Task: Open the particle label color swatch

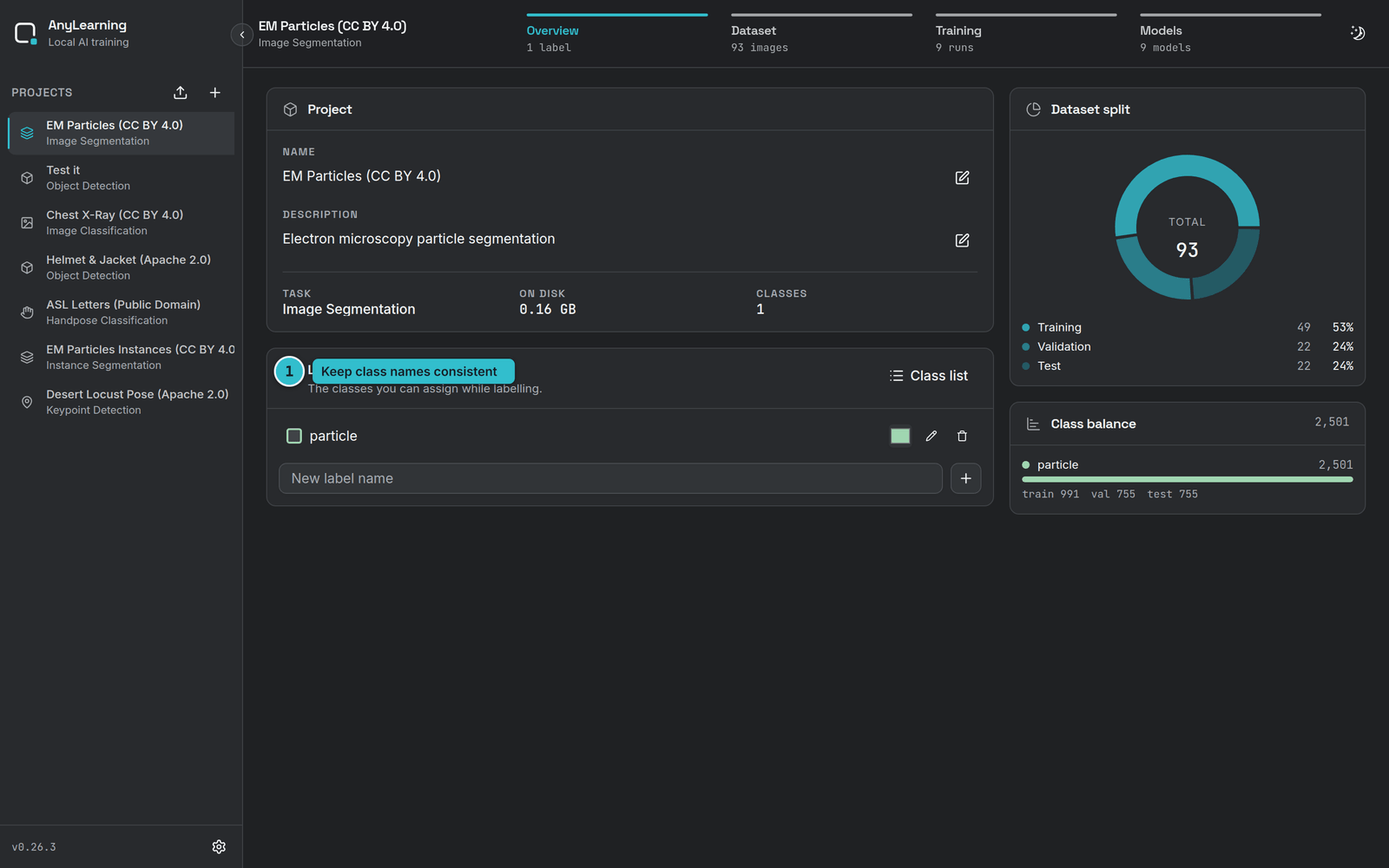Action: pos(900,436)
